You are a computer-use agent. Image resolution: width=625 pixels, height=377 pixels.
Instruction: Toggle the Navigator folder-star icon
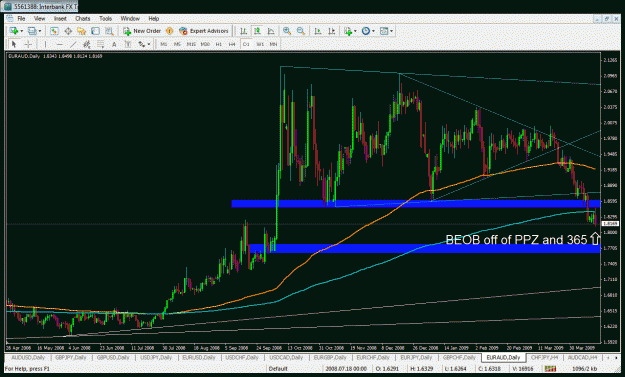(x=81, y=31)
